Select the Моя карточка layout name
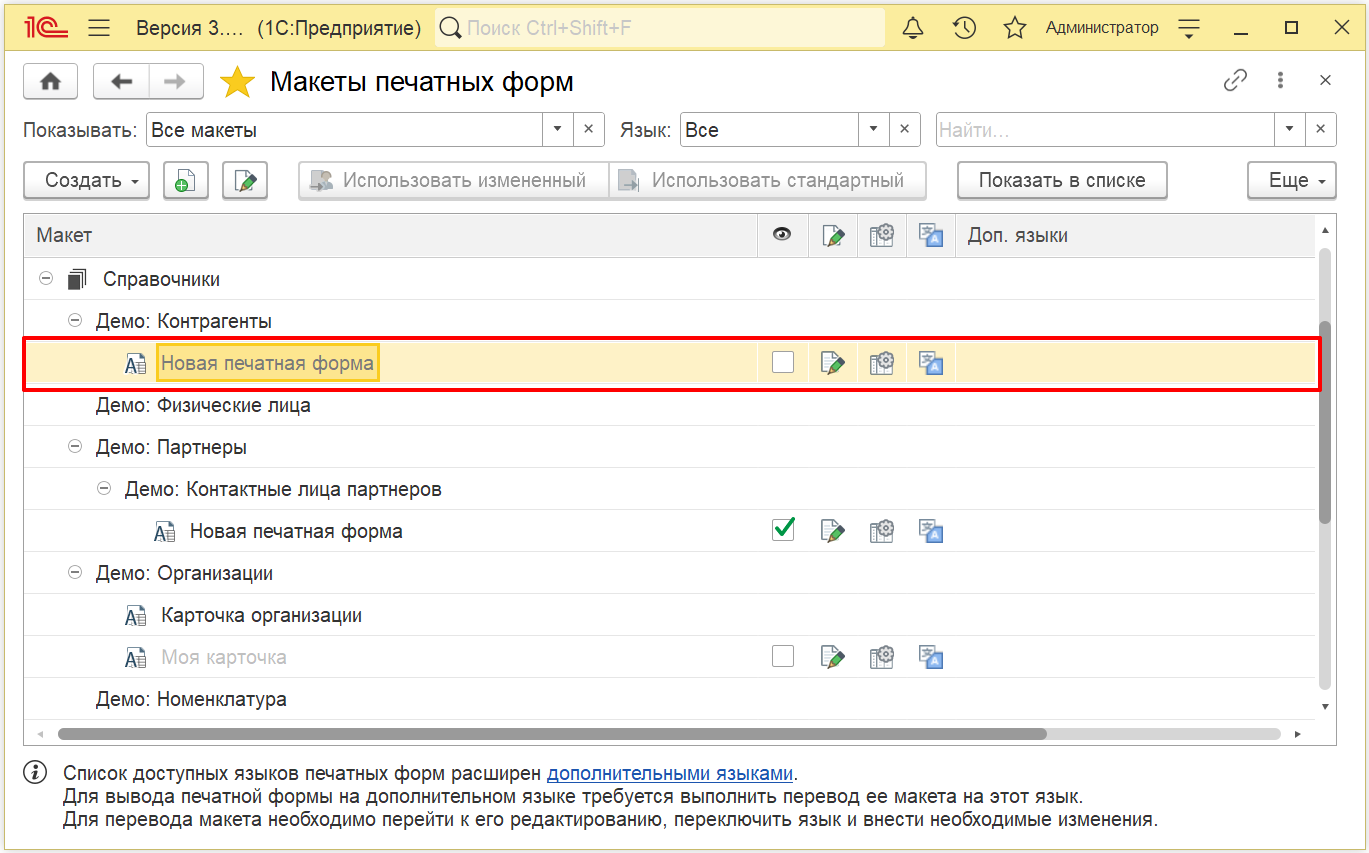1369x853 pixels. tap(224, 657)
